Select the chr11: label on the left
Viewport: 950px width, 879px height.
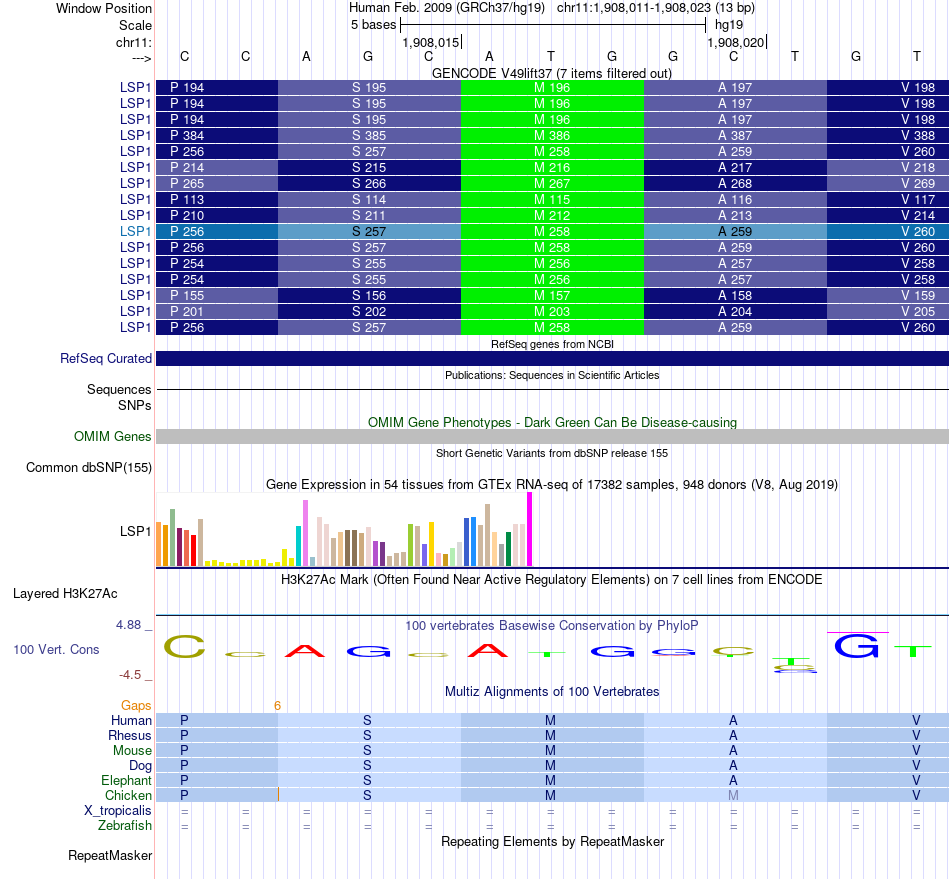[133, 42]
